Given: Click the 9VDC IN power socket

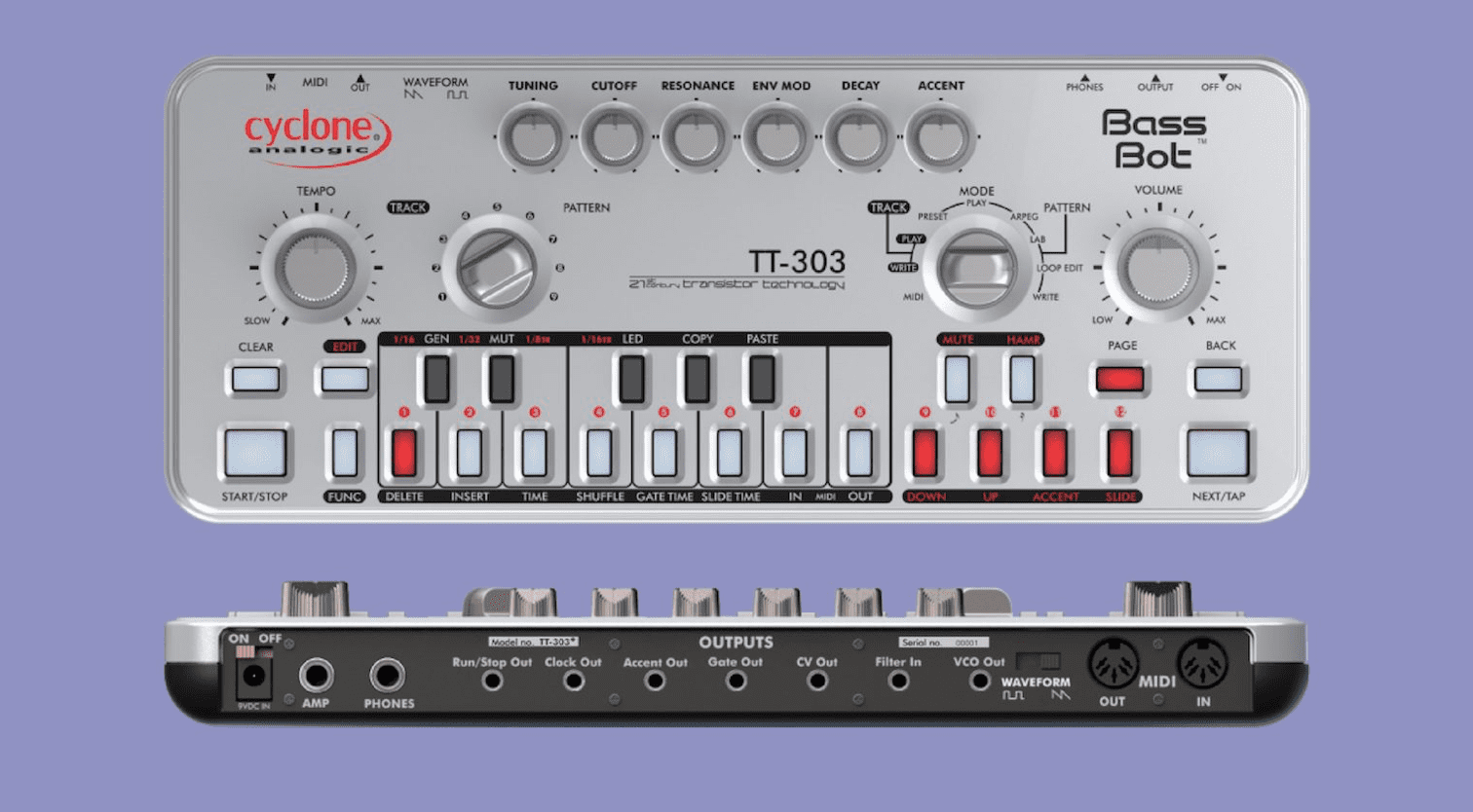Looking at the screenshot, I should (254, 678).
